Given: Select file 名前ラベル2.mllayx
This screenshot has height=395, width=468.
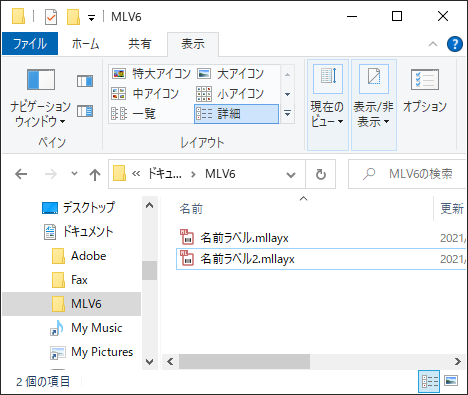Looking at the screenshot, I should [x=247, y=259].
